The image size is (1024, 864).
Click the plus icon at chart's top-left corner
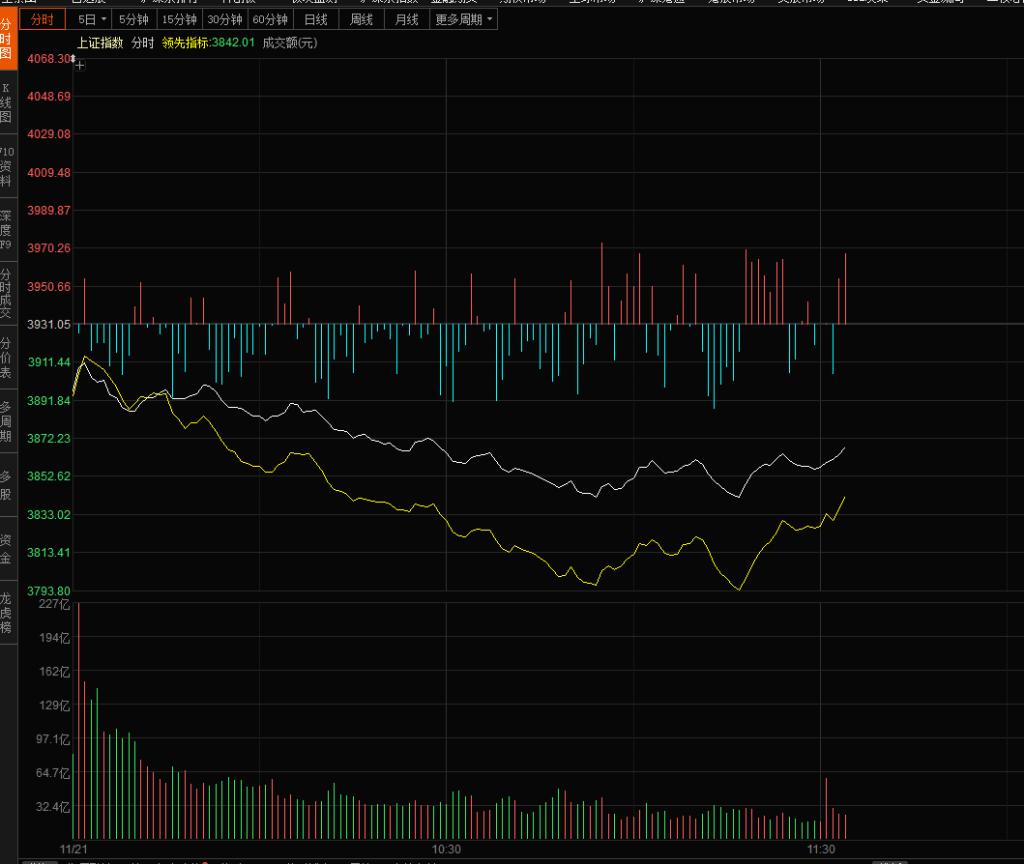click(x=79, y=65)
